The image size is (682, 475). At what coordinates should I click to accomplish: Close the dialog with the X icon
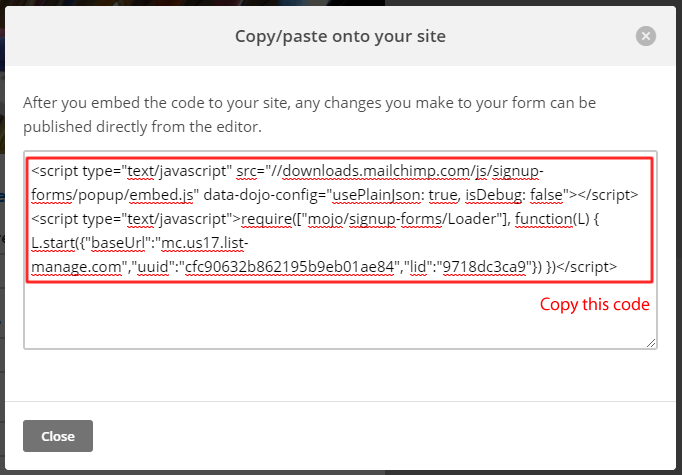point(645,36)
